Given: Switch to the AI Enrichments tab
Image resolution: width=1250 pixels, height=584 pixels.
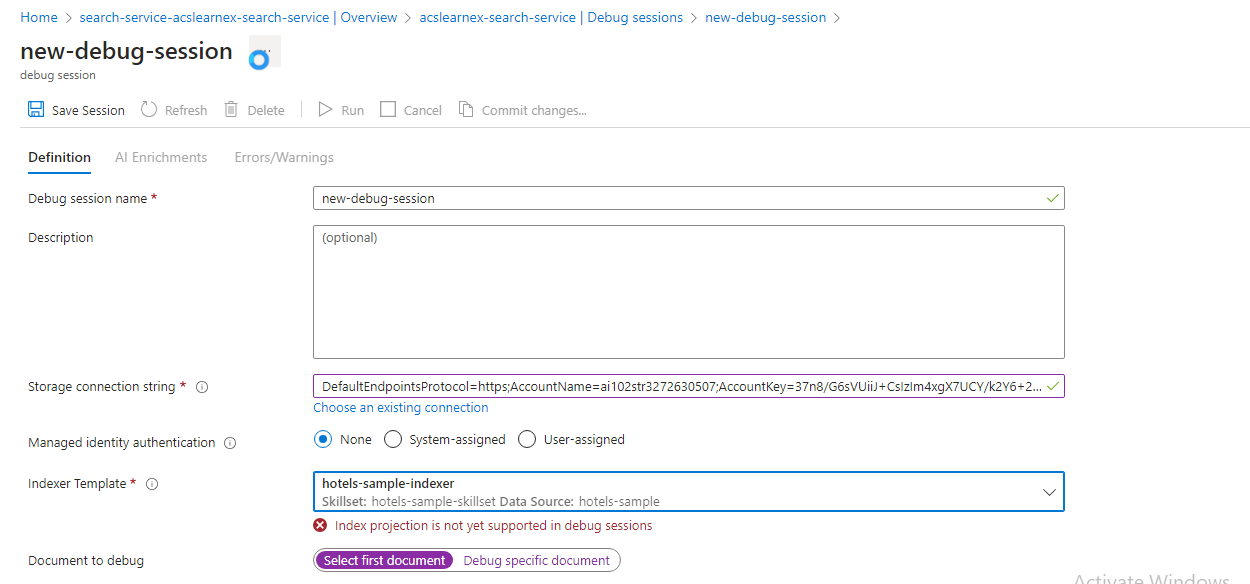Looking at the screenshot, I should (x=161, y=157).
